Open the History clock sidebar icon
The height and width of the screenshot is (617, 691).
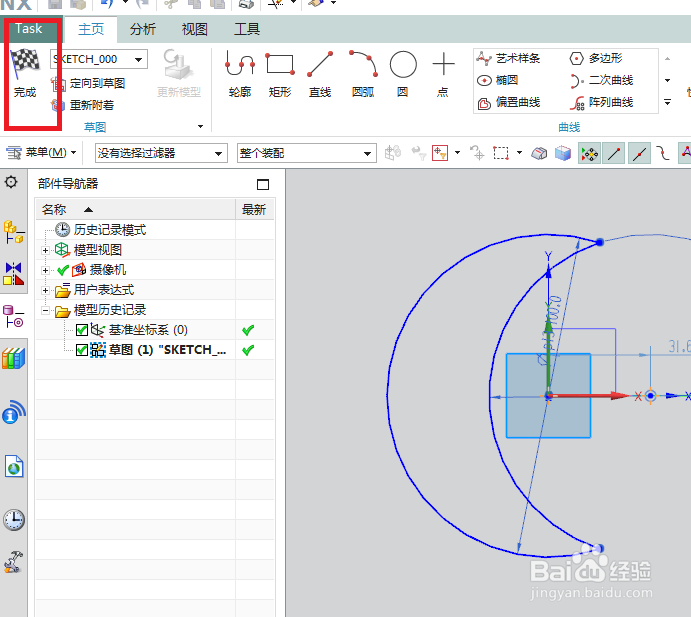pos(14,520)
